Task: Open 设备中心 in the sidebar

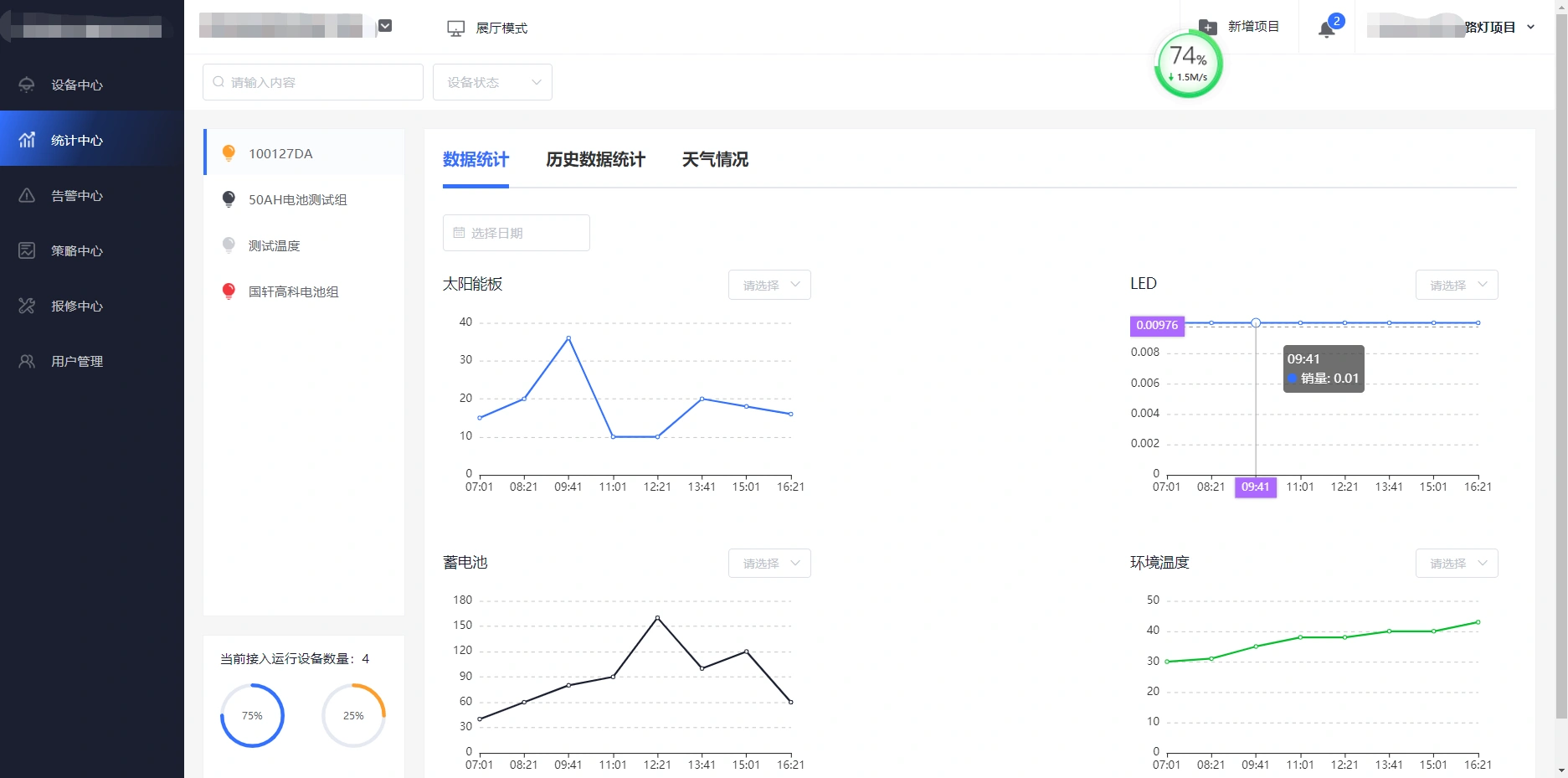Action: [92, 85]
